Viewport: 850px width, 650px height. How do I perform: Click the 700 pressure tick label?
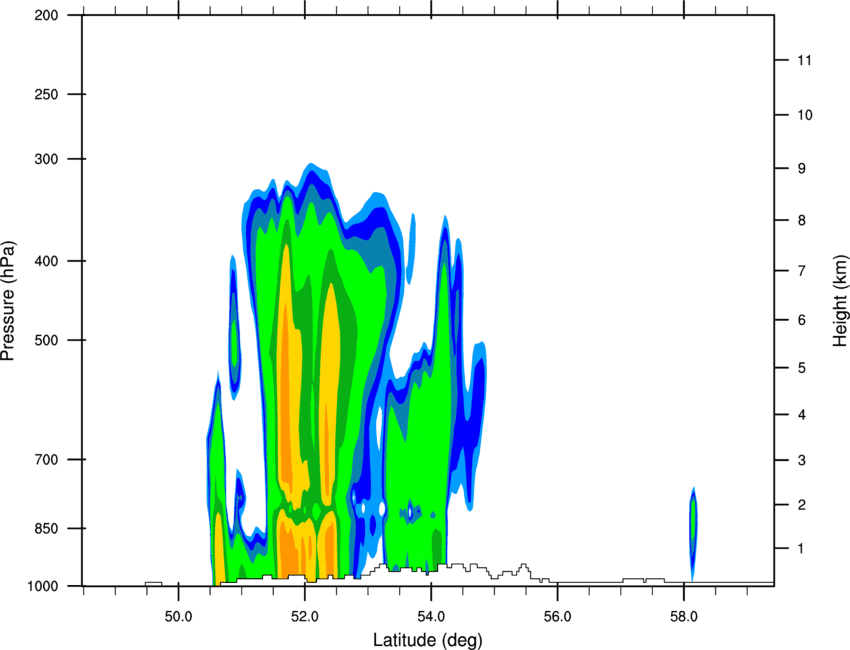click(x=46, y=459)
